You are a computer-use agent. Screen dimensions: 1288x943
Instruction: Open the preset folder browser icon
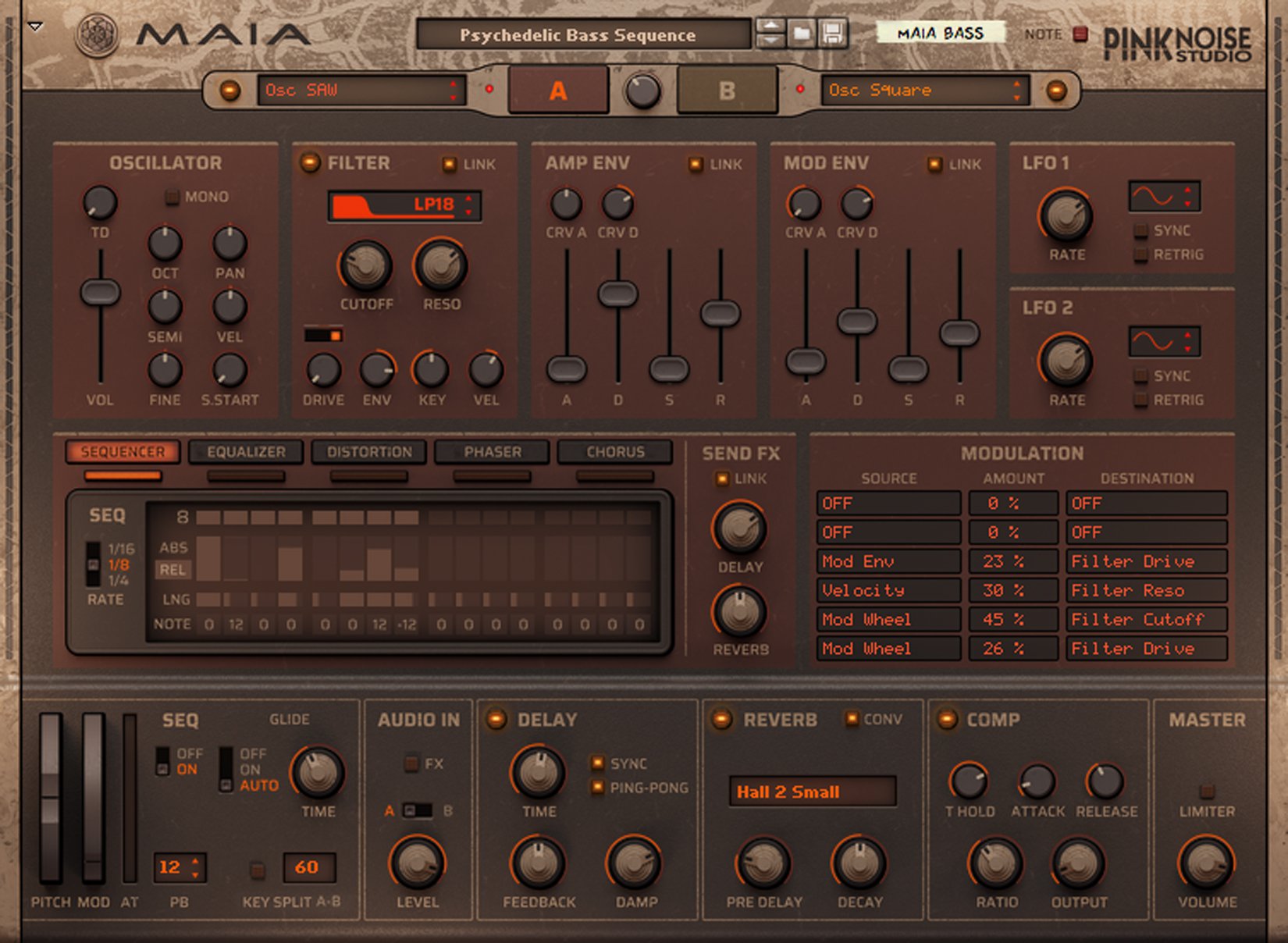[802, 34]
